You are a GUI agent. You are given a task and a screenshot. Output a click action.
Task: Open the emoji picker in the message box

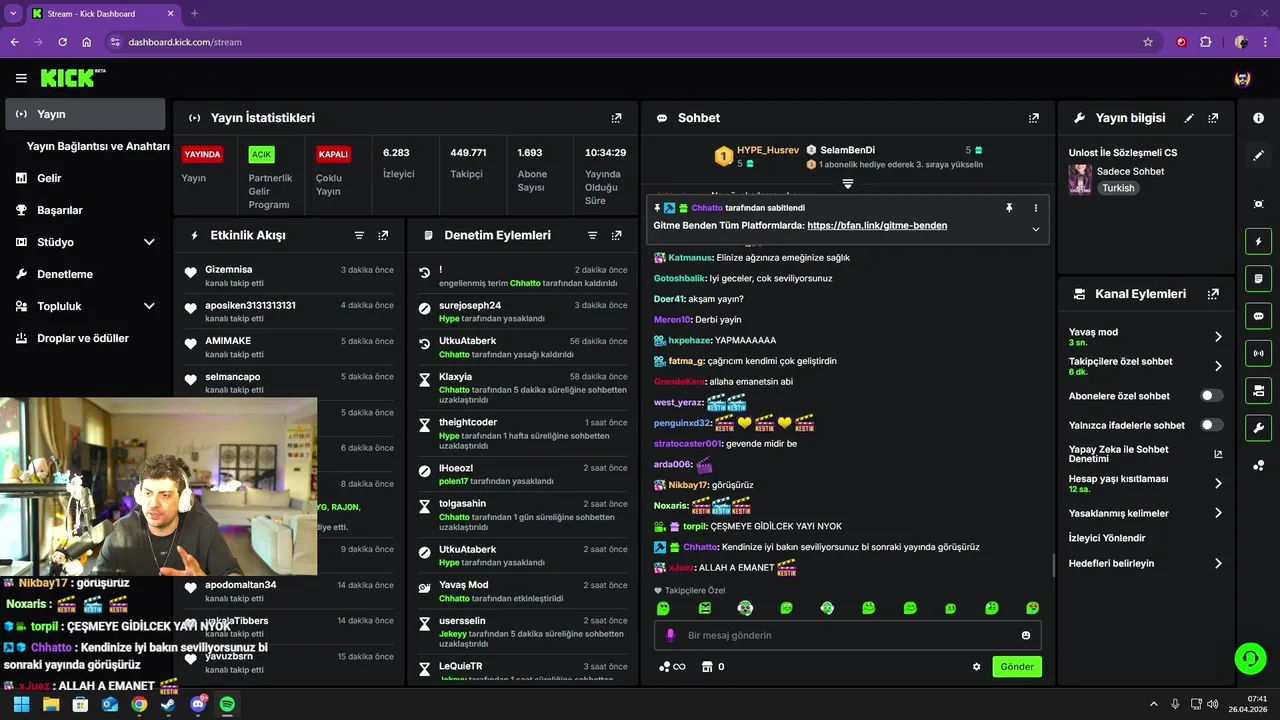1026,635
